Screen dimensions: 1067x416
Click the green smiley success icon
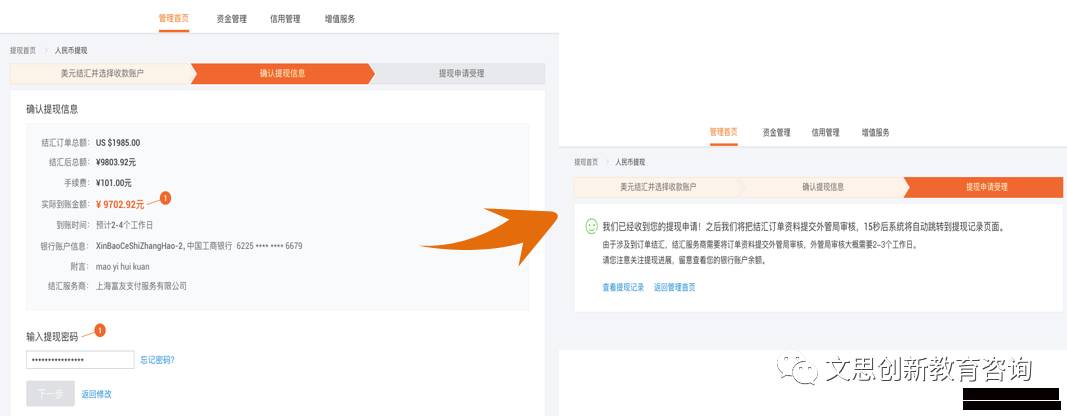click(591, 227)
